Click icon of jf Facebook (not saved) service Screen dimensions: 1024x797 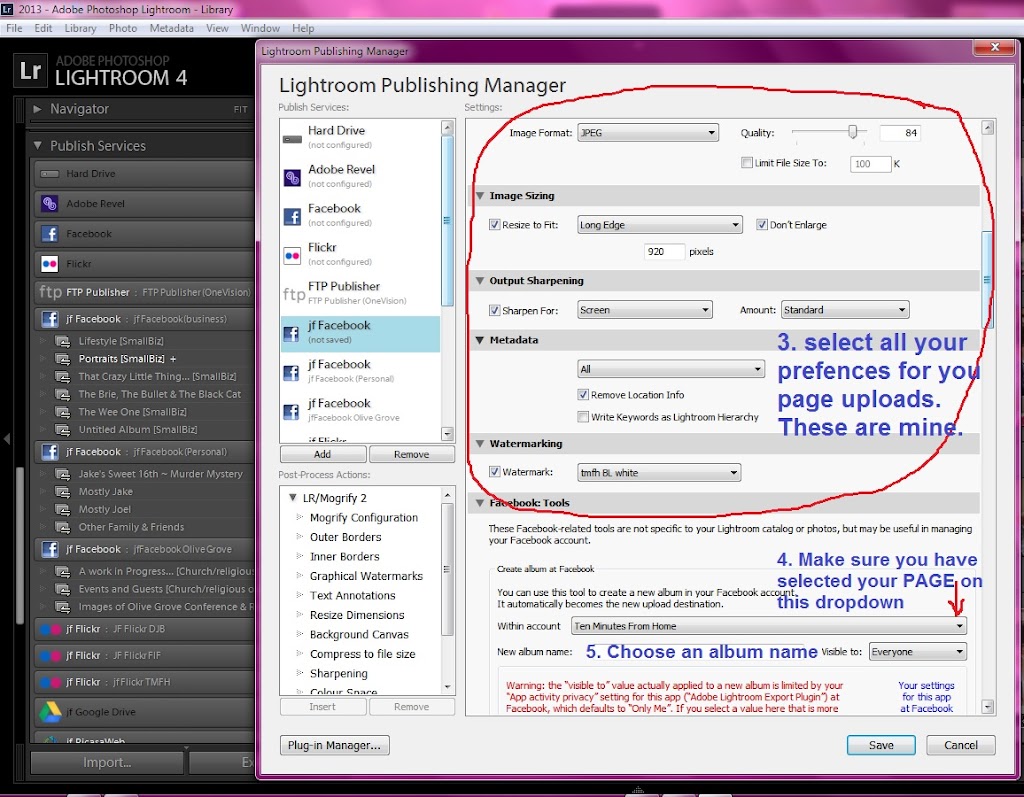coord(292,333)
